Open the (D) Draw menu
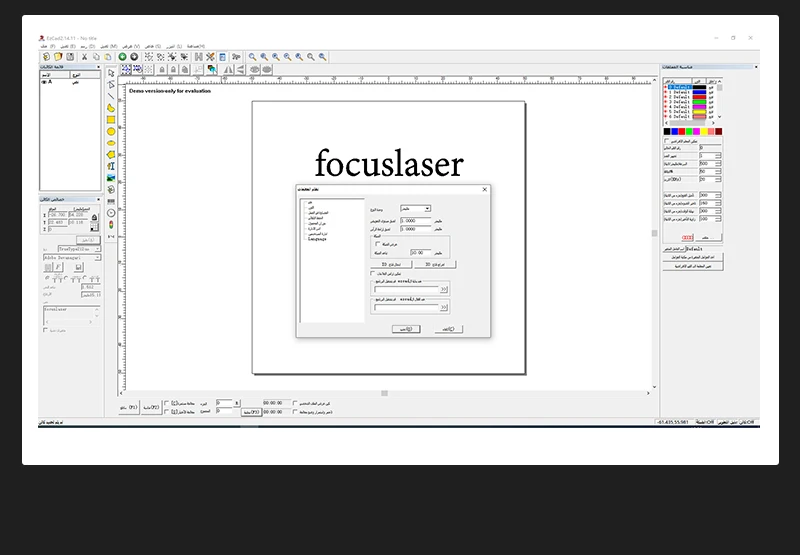Image resolution: width=800 pixels, height=555 pixels. (x=88, y=46)
